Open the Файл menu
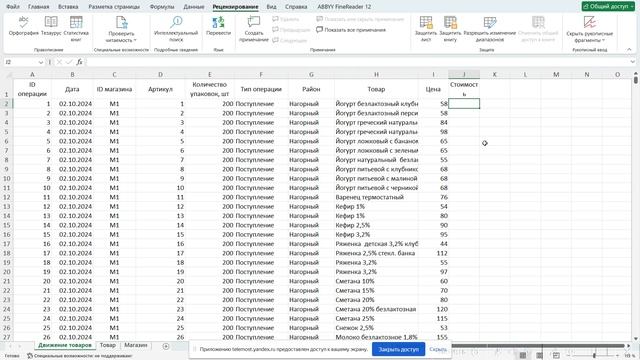Viewport: 640px width, 360px height. [x=13, y=7]
